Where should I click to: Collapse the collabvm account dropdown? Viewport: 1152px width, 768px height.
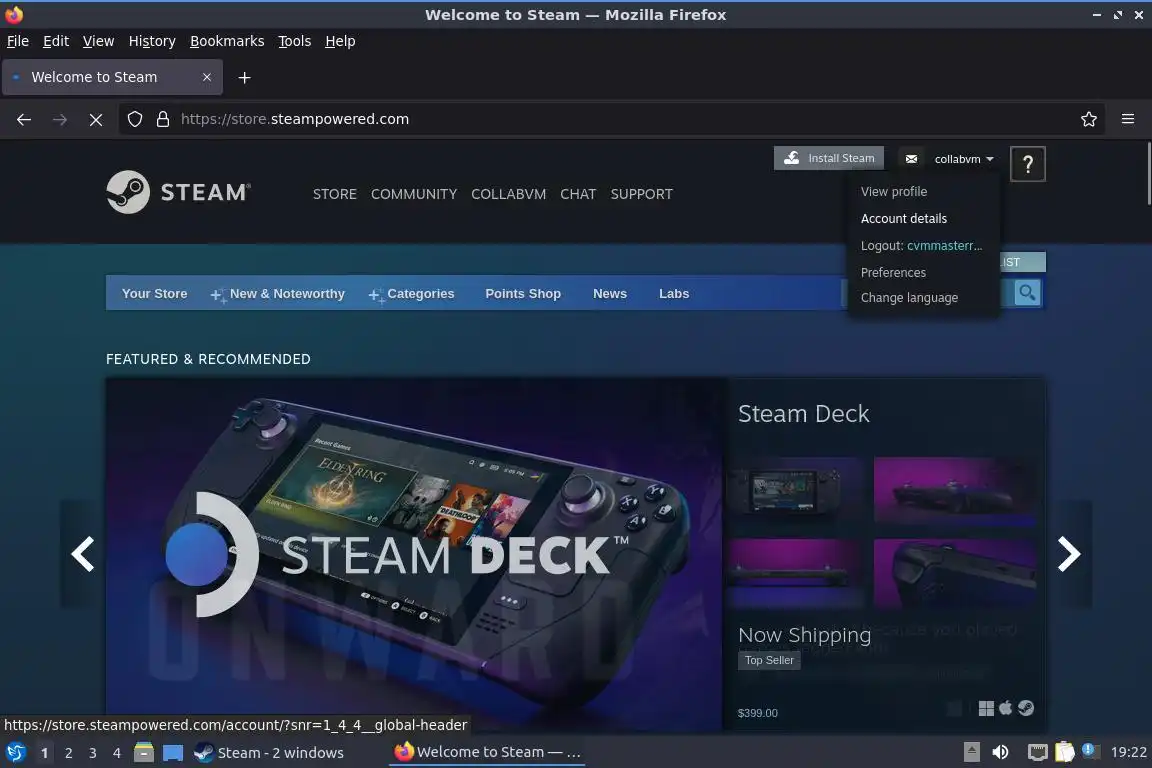click(964, 159)
